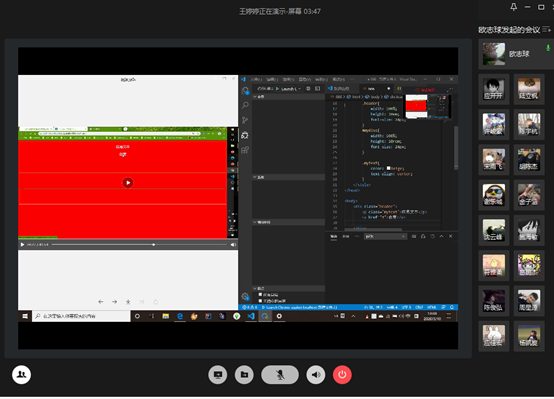Open the VS Code search magnifier icon
The image size is (554, 399).
pyautogui.click(x=245, y=105)
